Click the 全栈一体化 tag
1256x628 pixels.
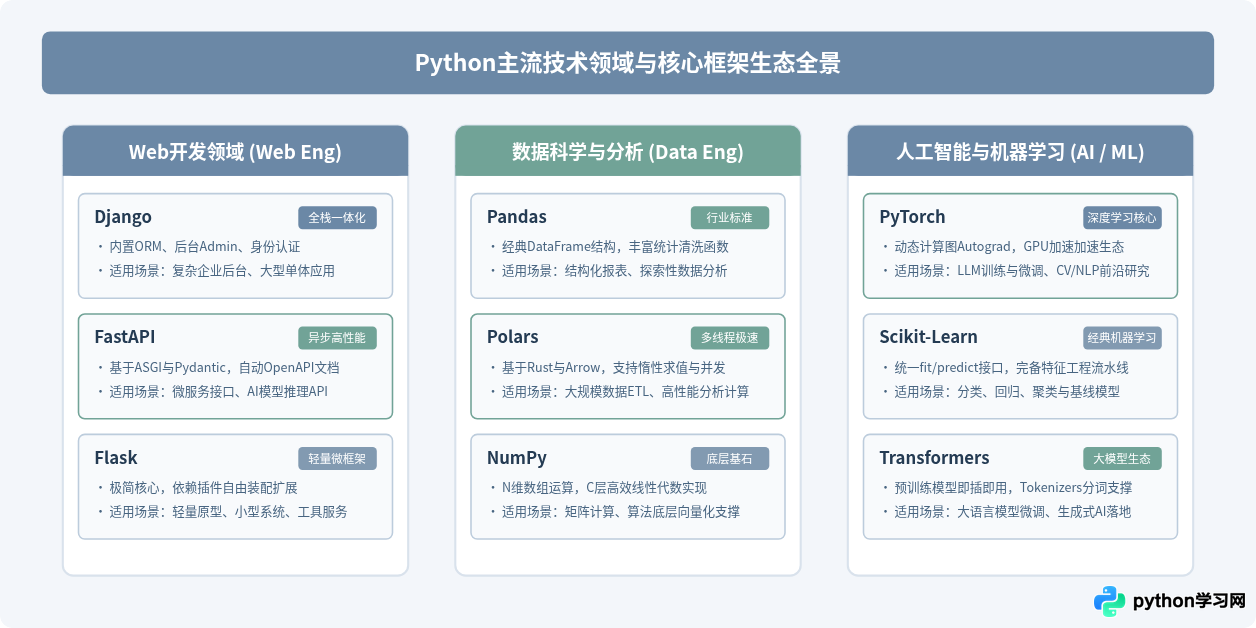337,218
